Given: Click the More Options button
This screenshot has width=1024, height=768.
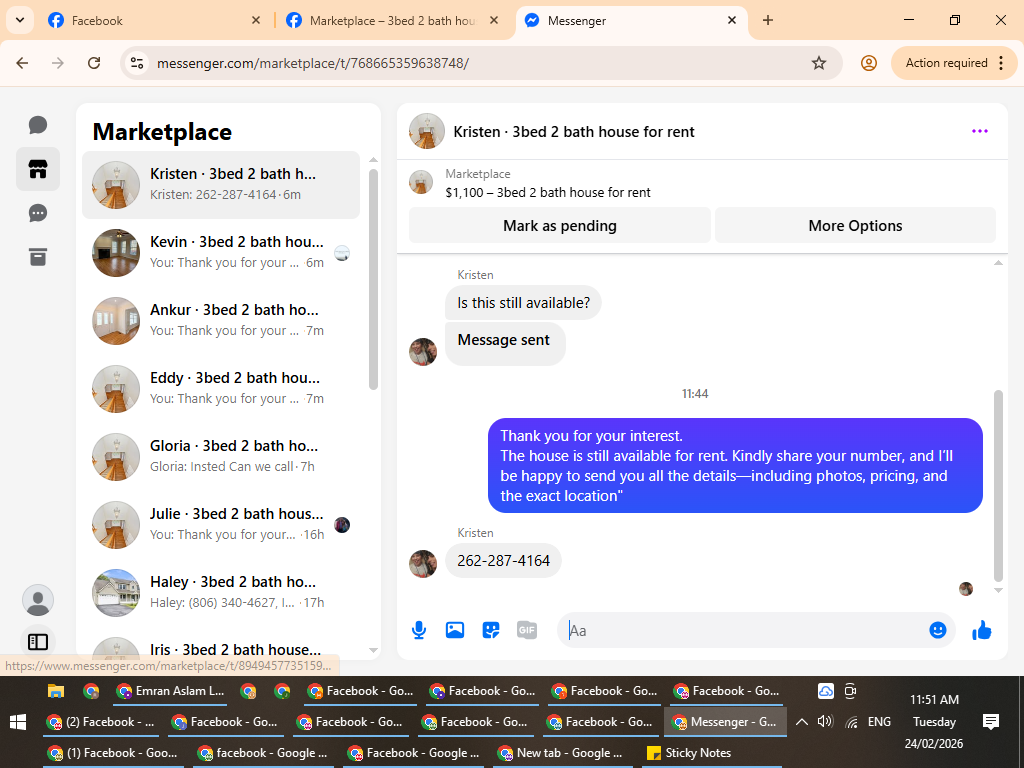Looking at the screenshot, I should 855,226.
